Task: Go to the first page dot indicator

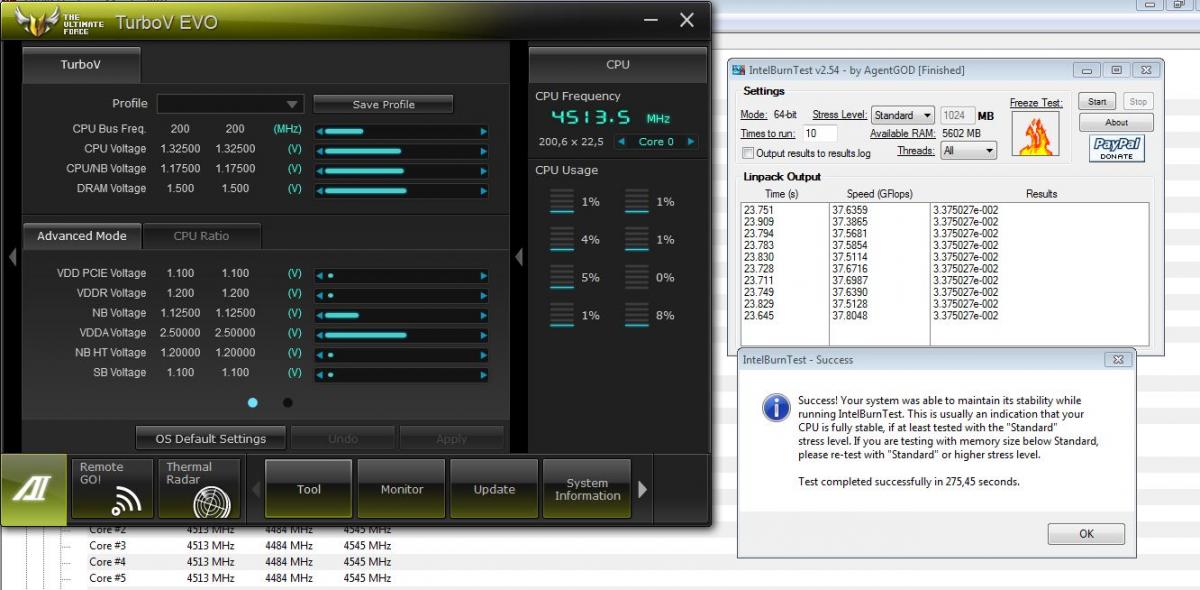Action: tap(252, 403)
